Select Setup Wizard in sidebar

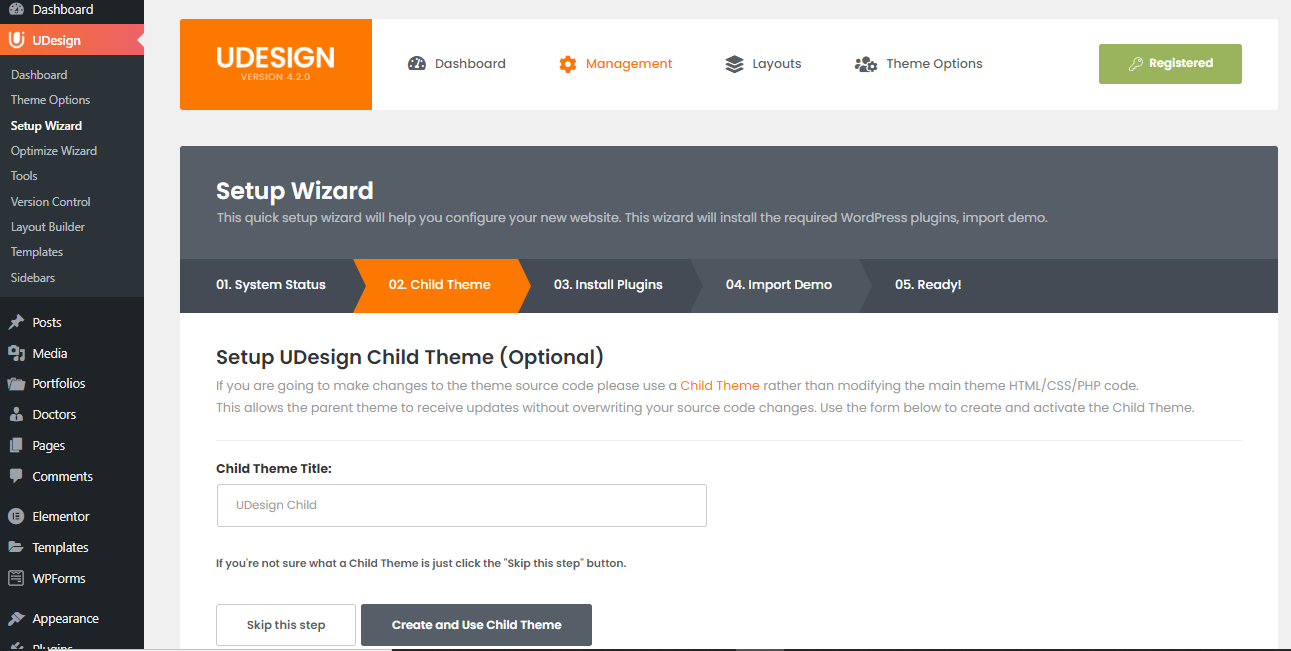tap(46, 126)
